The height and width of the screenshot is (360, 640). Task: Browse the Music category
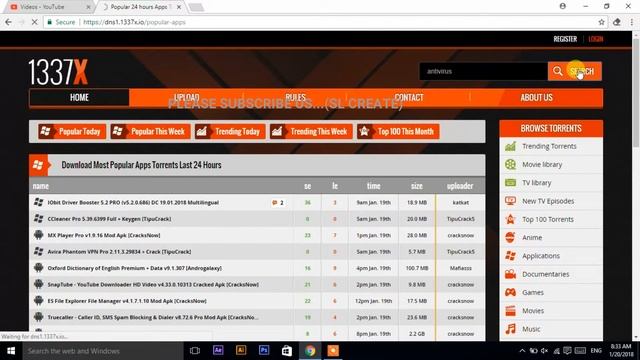[531, 329]
